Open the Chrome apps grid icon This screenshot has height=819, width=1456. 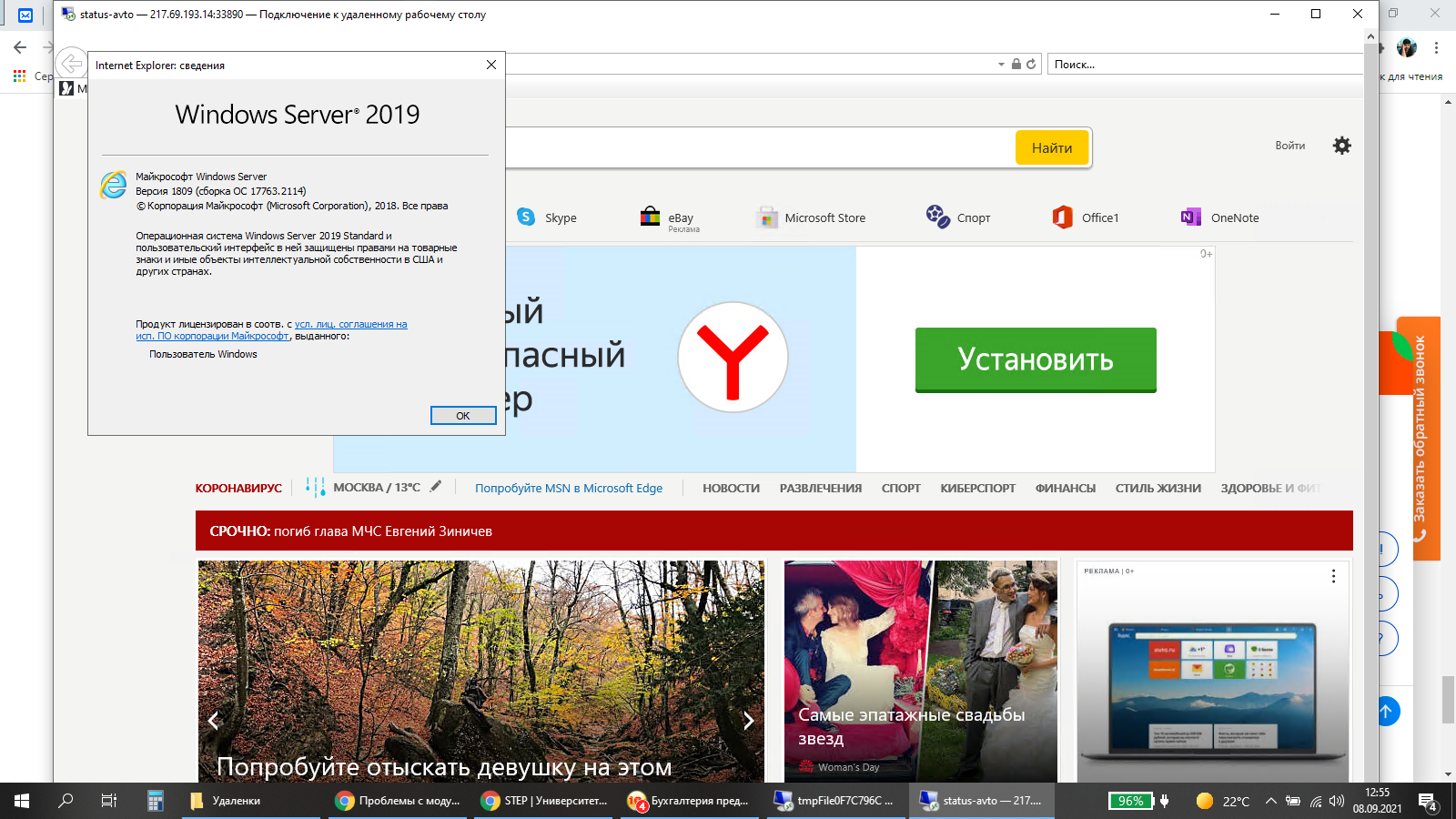click(x=19, y=76)
